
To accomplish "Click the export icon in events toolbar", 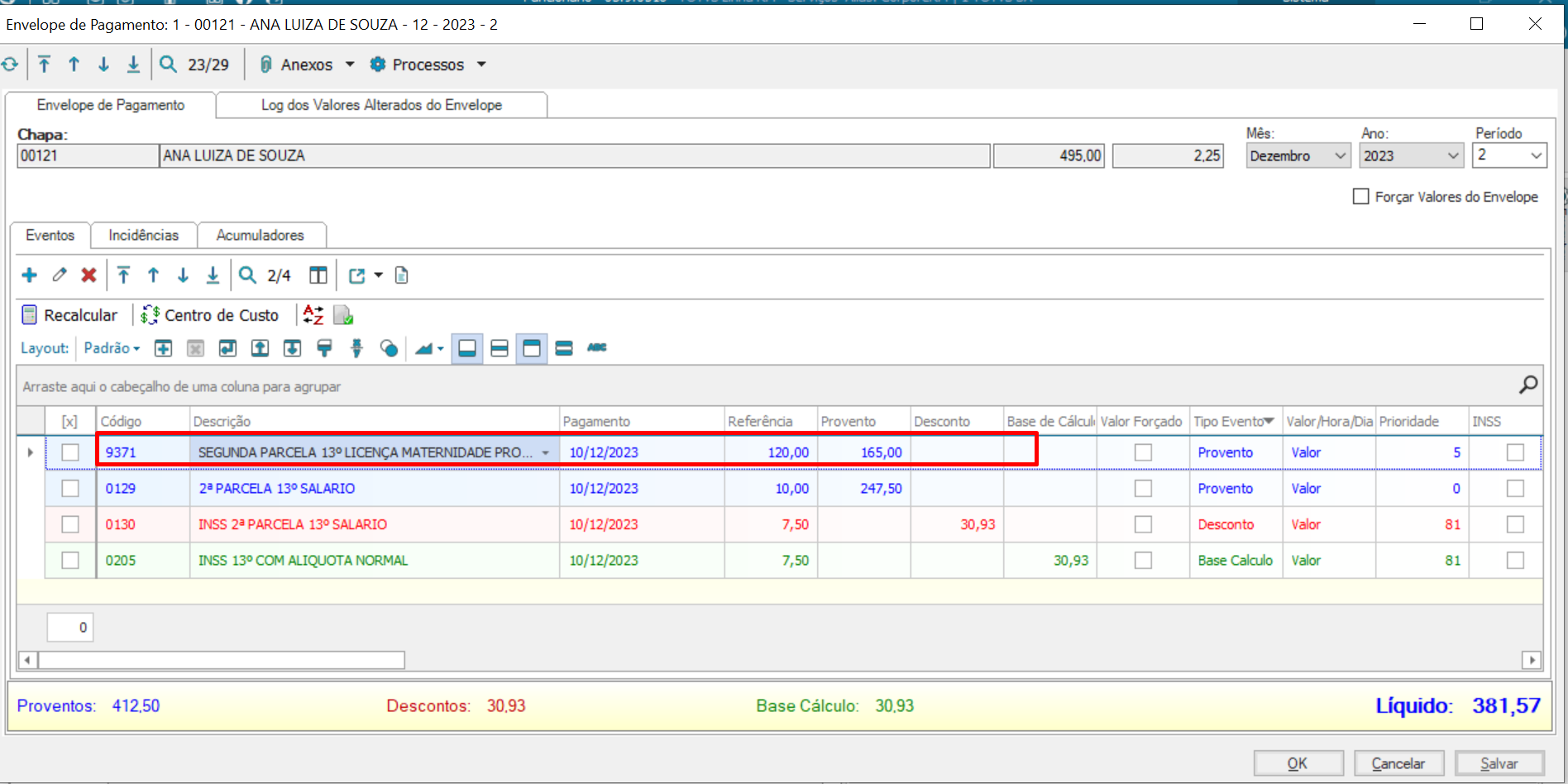I will click(357, 275).
